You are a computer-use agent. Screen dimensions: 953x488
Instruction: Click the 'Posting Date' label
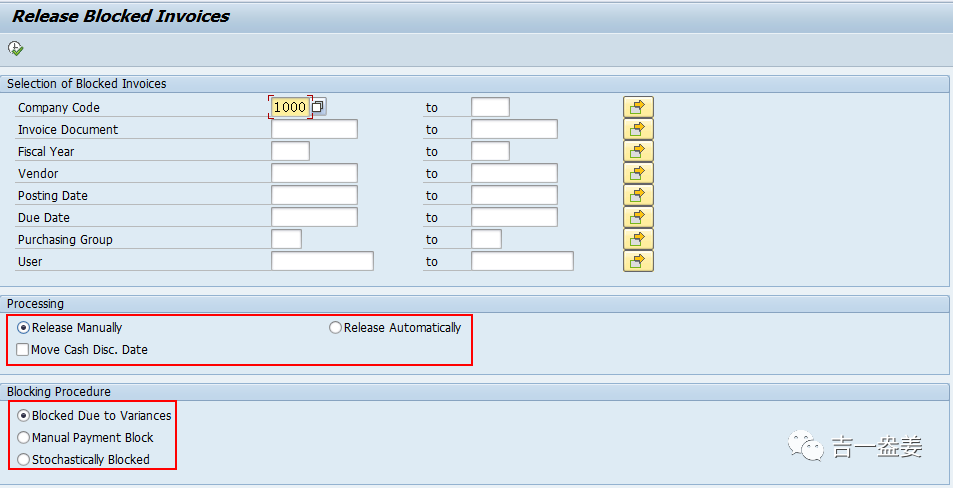coord(53,196)
